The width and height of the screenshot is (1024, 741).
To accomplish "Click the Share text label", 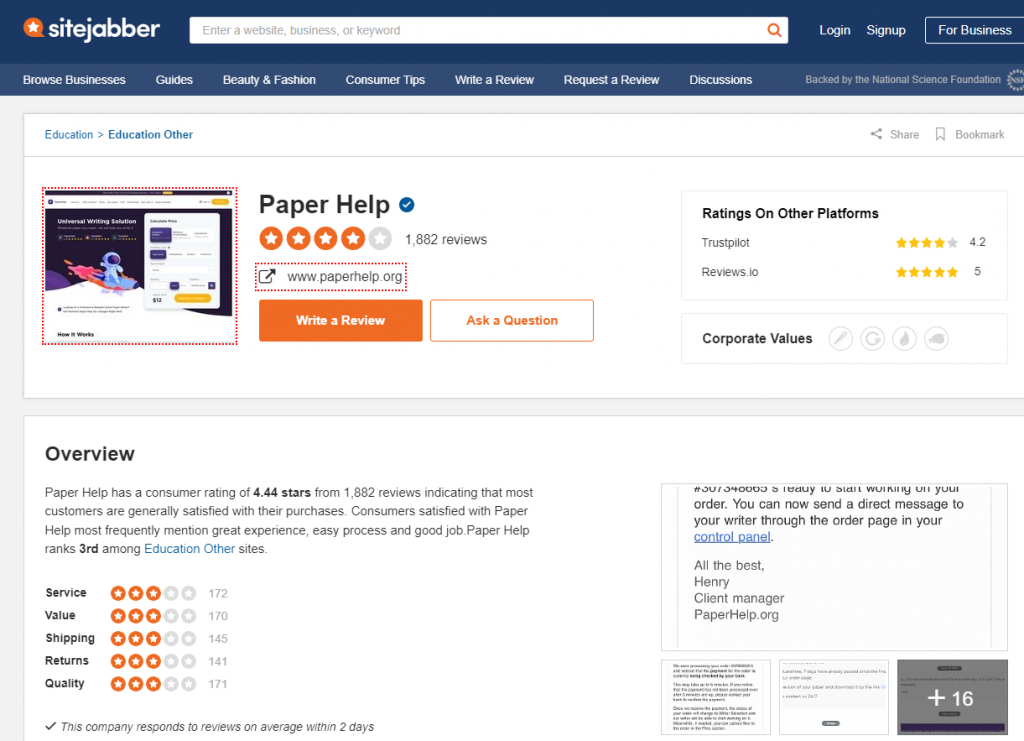I will point(904,134).
